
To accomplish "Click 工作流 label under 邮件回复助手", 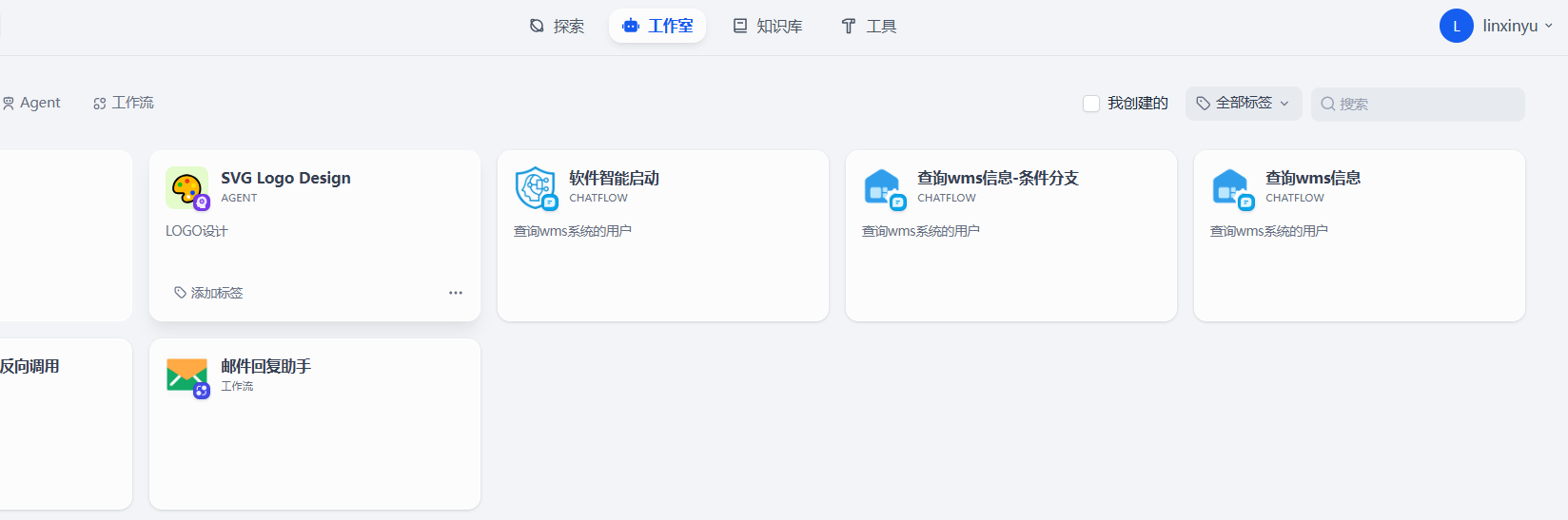I will pos(237,386).
